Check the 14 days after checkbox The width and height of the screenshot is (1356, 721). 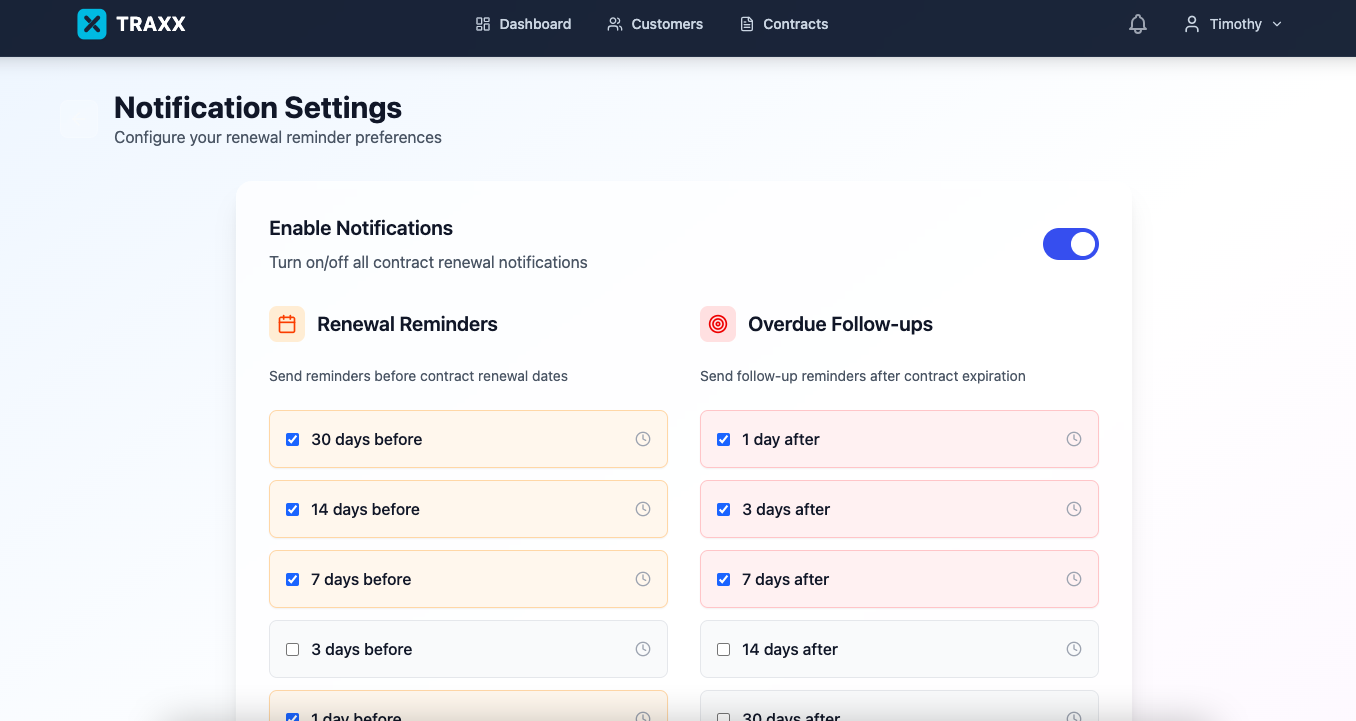(724, 649)
